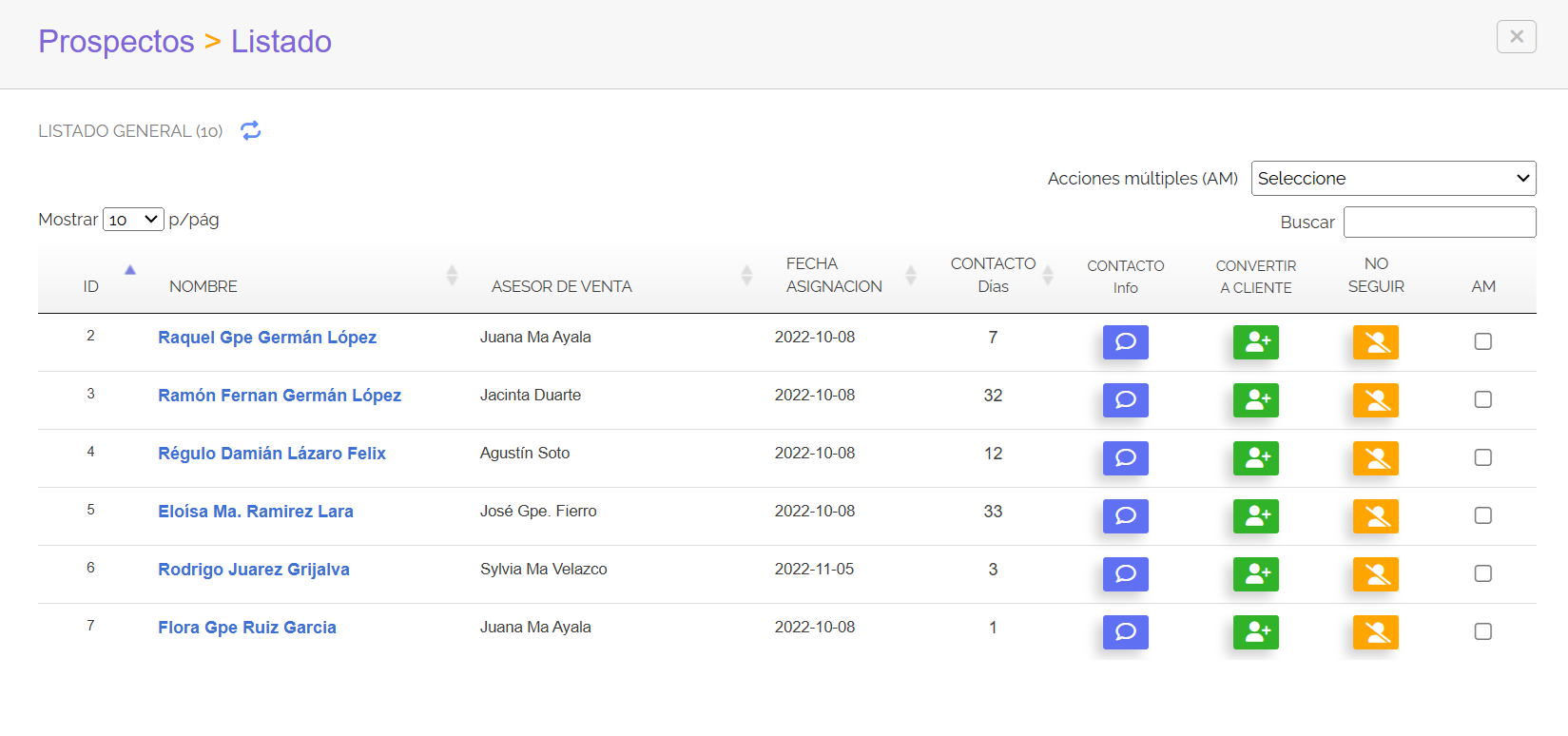
Task: Click orange no seguir icon for Flora Gpe Ruiz Garcia
Action: pyautogui.click(x=1375, y=632)
